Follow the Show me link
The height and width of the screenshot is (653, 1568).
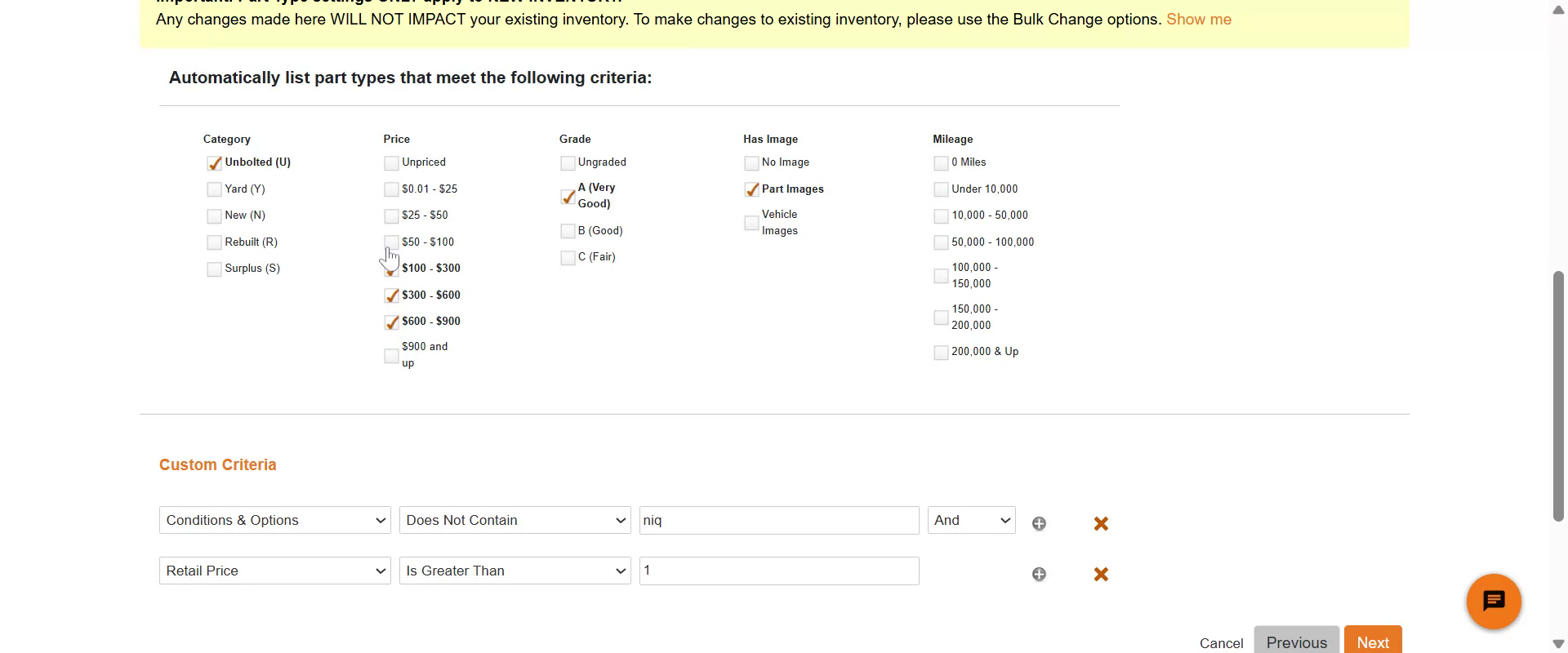pyautogui.click(x=1198, y=20)
